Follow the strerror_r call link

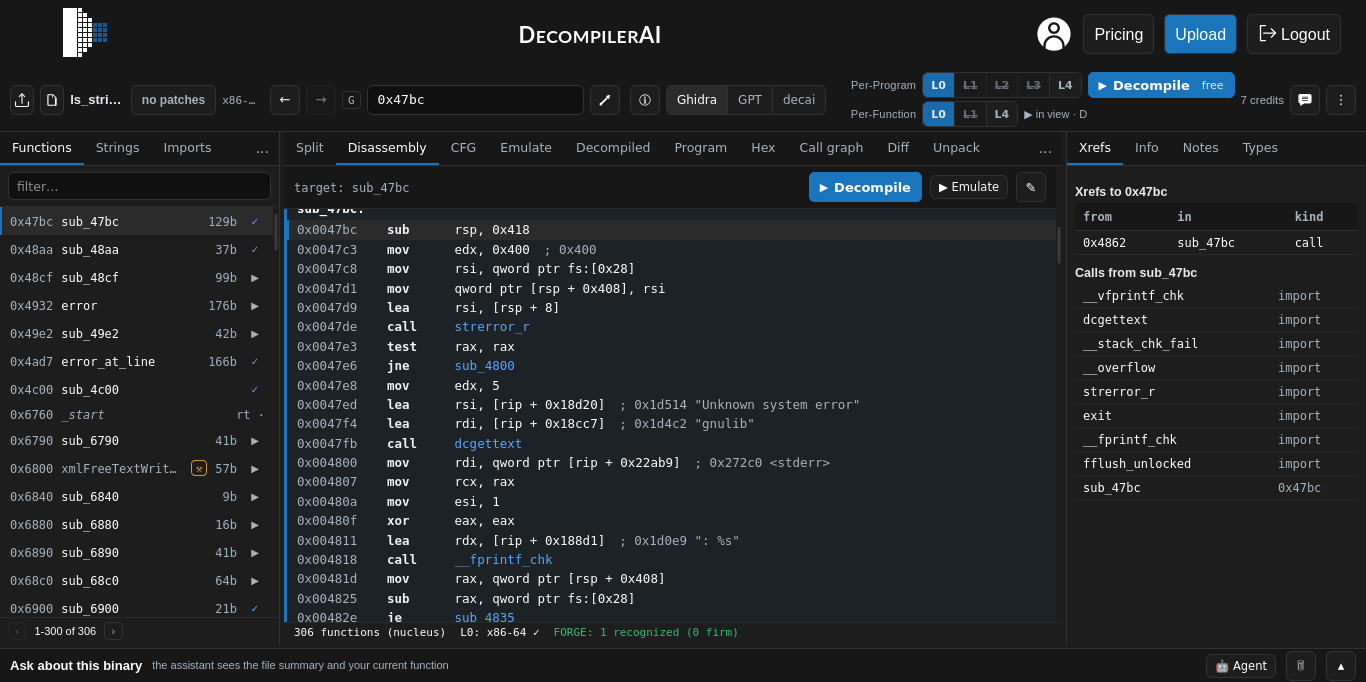(492, 326)
